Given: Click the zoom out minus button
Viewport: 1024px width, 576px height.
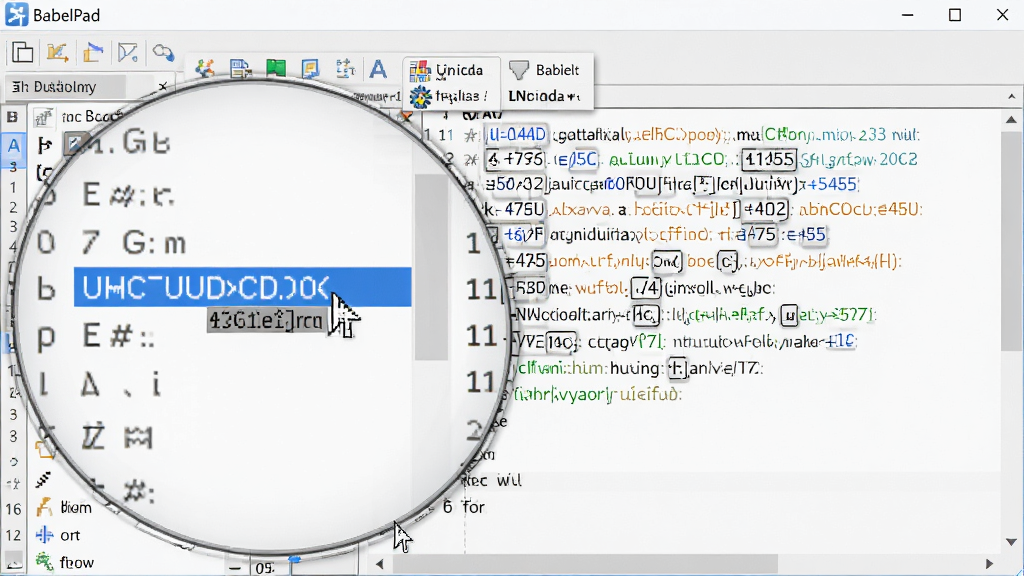Looking at the screenshot, I should pos(235,568).
